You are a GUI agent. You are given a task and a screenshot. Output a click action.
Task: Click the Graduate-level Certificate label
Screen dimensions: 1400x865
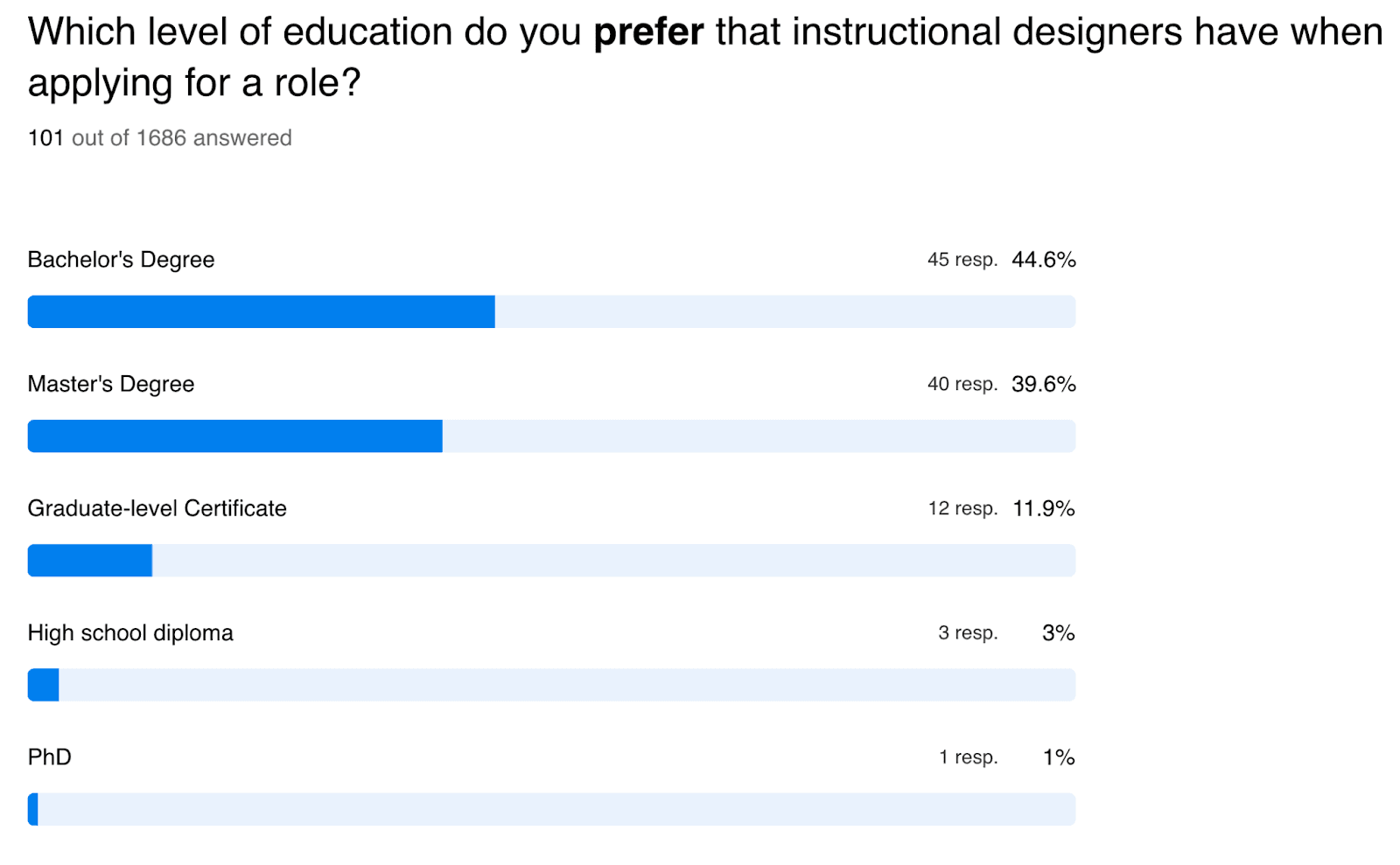coord(157,508)
